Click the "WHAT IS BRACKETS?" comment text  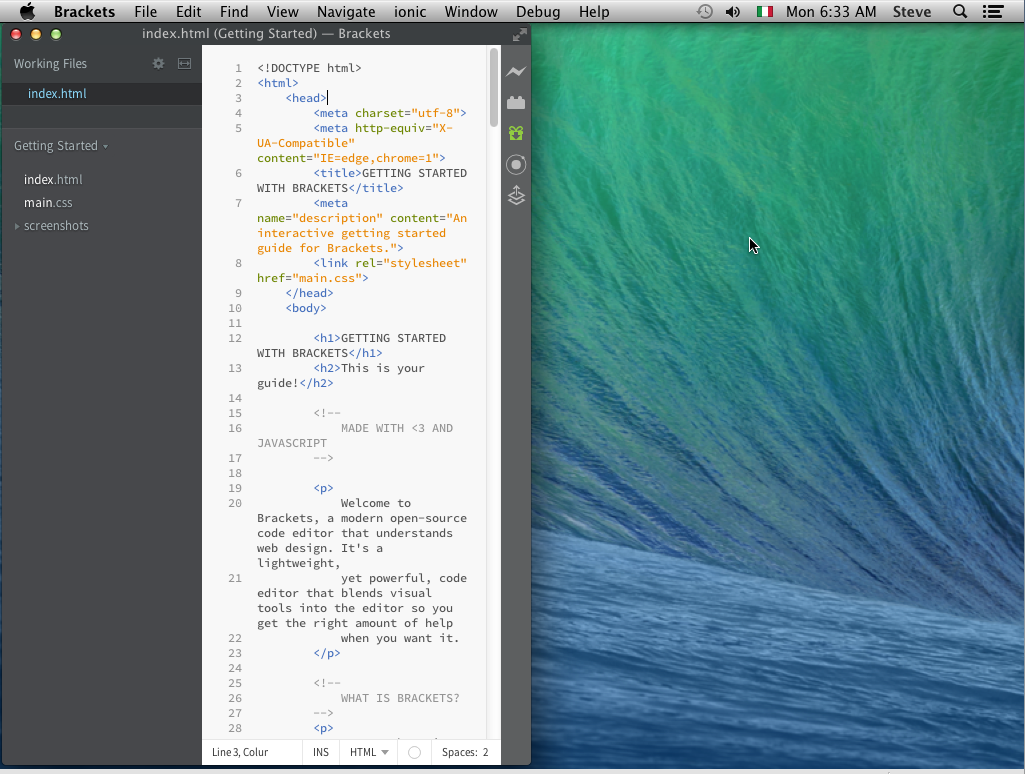(x=400, y=698)
